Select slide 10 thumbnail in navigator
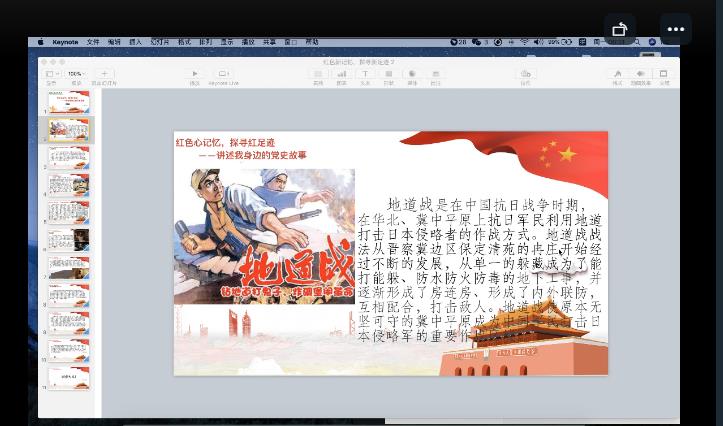The image size is (723, 426). click(69, 351)
